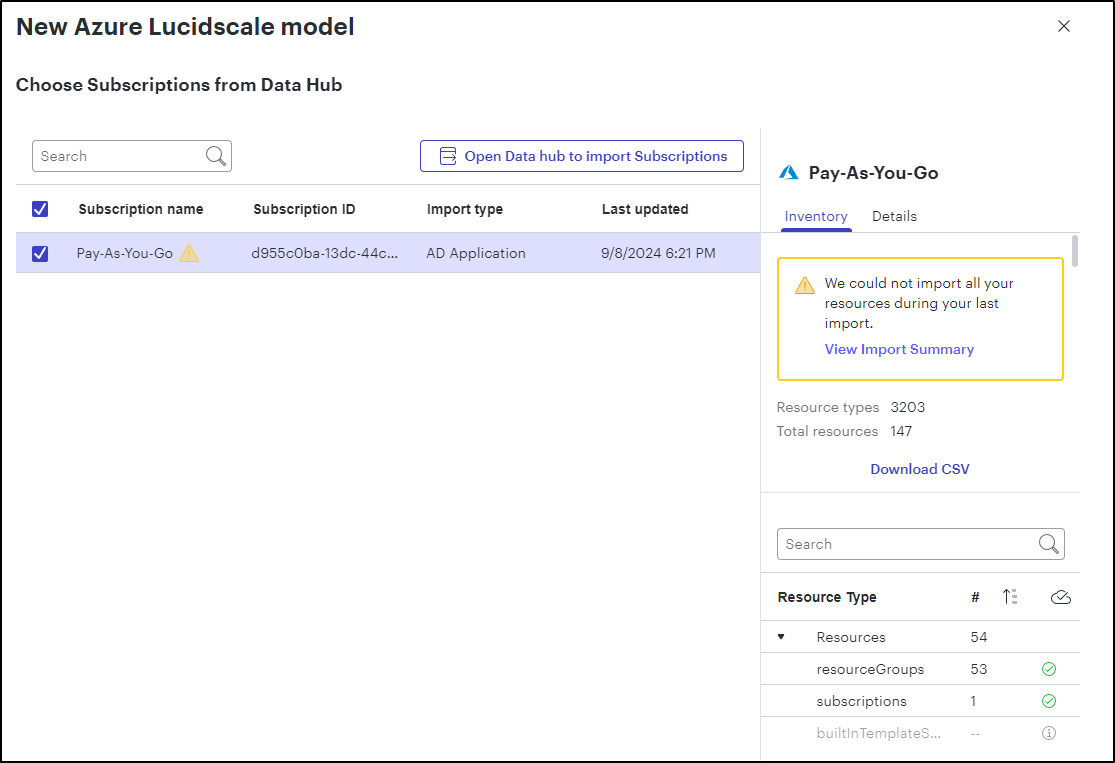1115x763 pixels.
Task: Click the Total resources value 147
Action: pyautogui.click(x=901, y=431)
